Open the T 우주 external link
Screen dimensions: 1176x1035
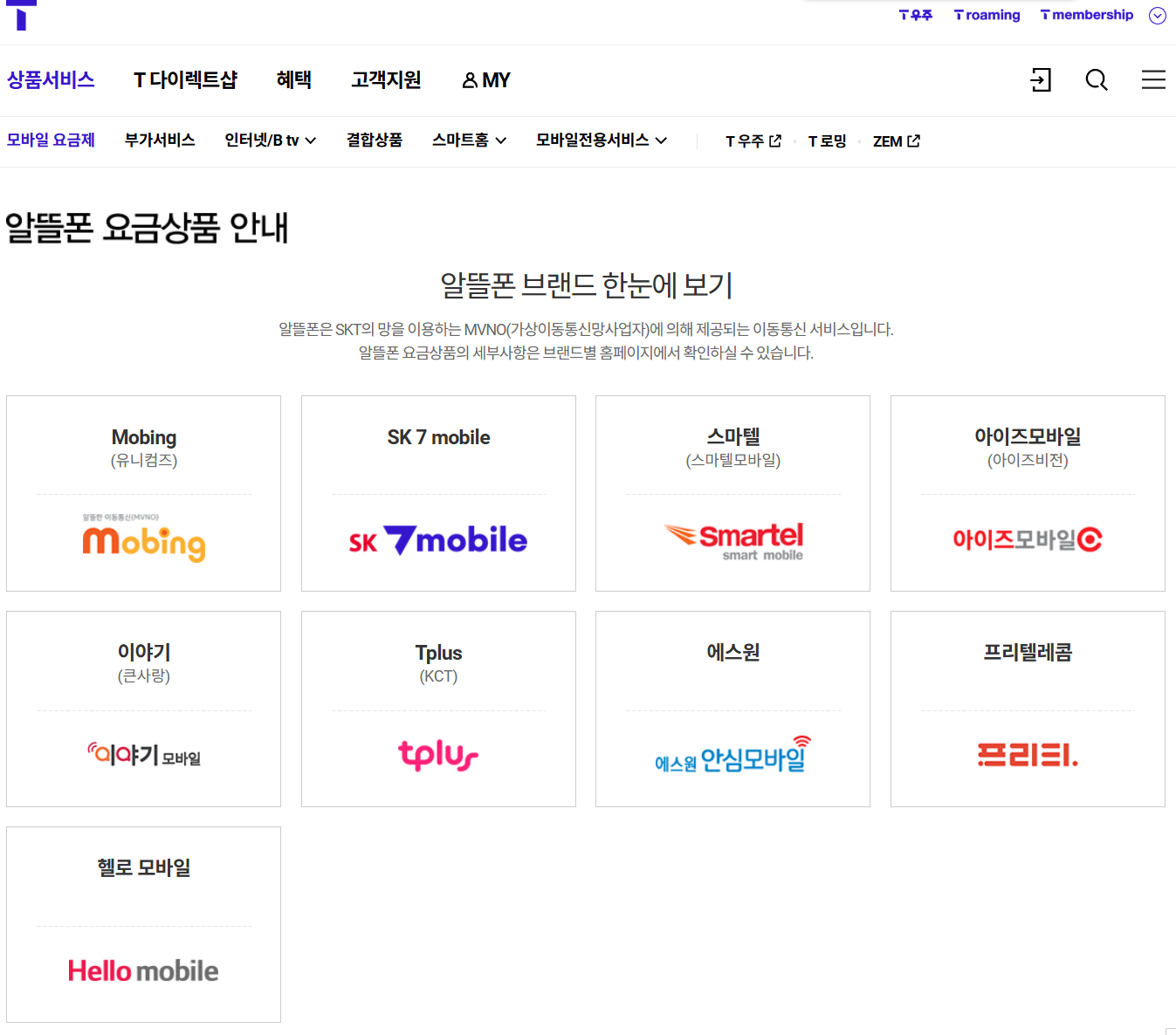point(753,141)
